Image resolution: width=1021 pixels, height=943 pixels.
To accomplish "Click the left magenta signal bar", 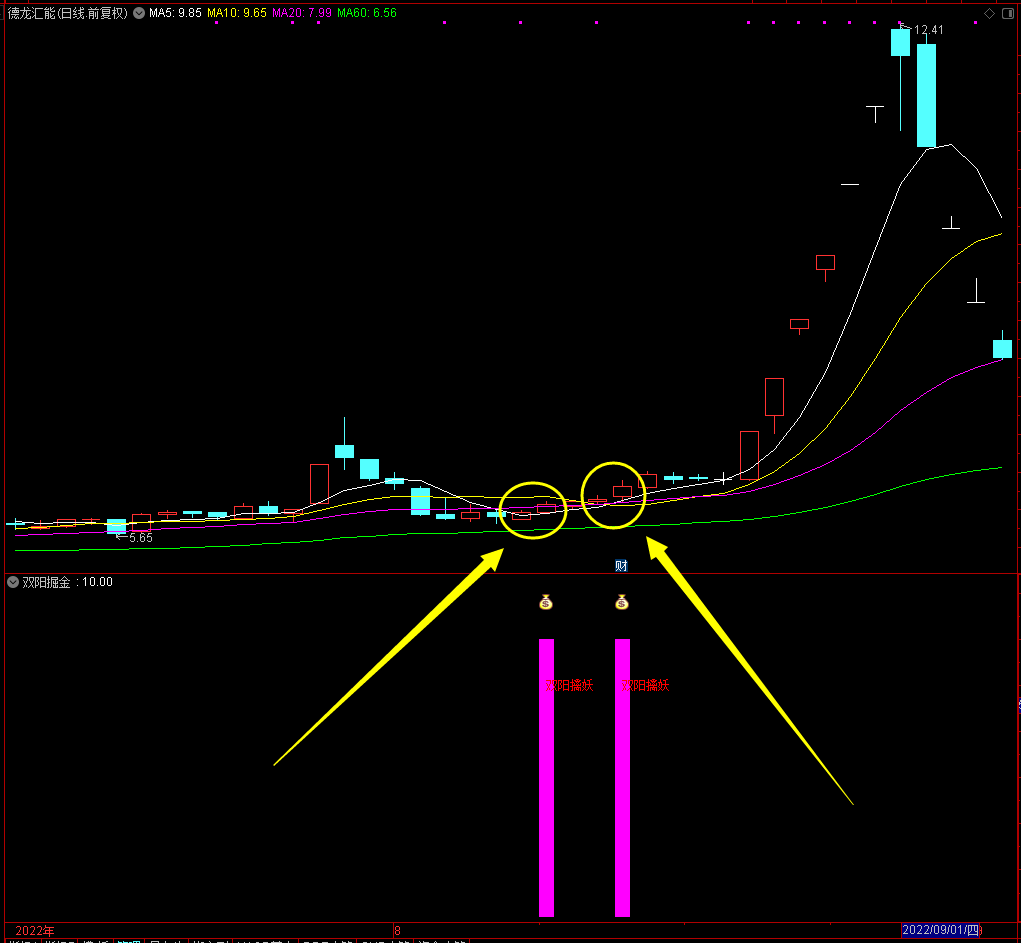I will click(x=546, y=778).
